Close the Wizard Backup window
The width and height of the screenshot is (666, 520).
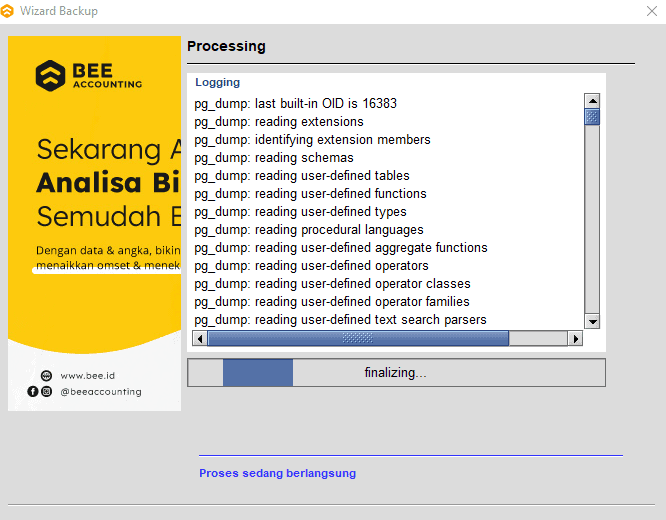coord(652,11)
